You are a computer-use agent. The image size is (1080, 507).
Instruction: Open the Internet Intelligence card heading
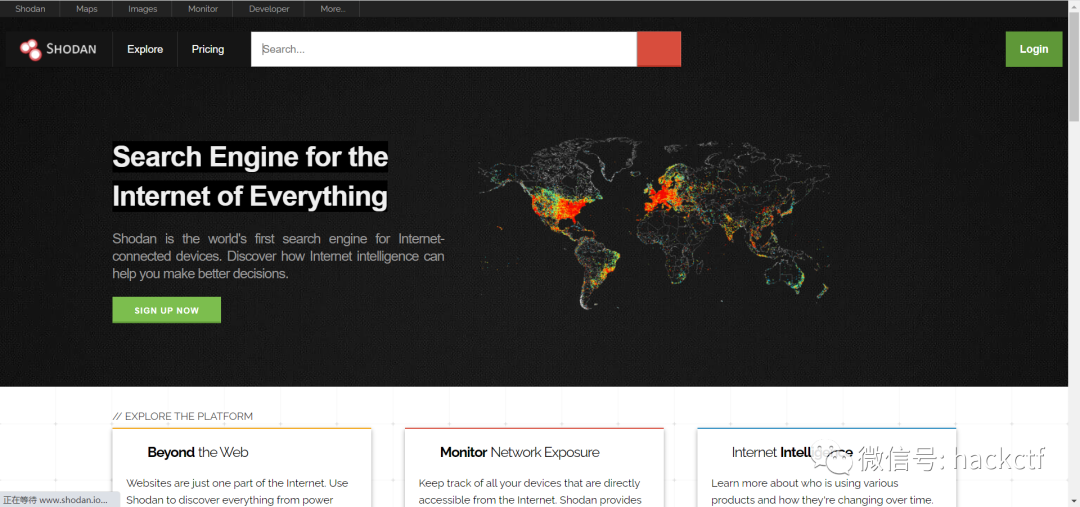[x=792, y=453]
